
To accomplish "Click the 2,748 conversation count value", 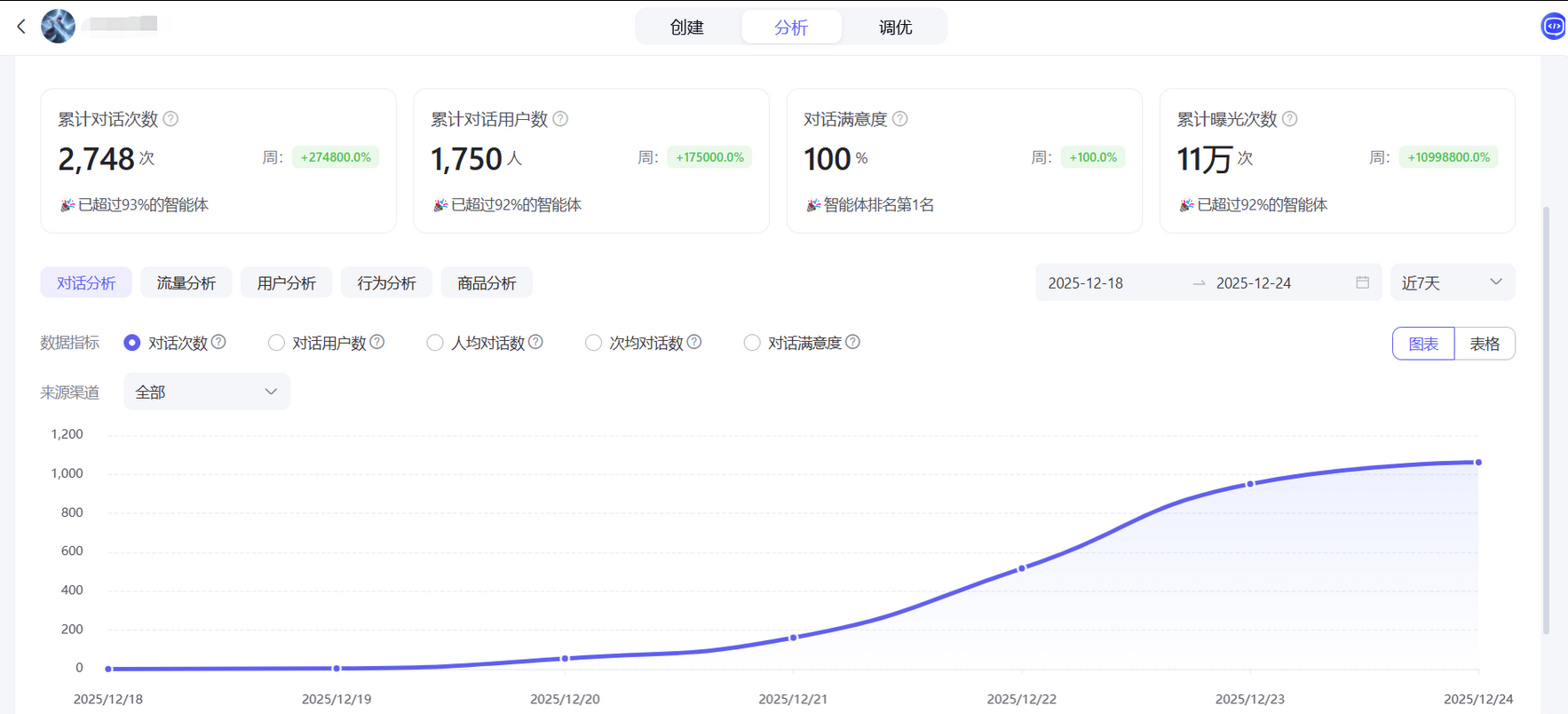I will tap(96, 159).
